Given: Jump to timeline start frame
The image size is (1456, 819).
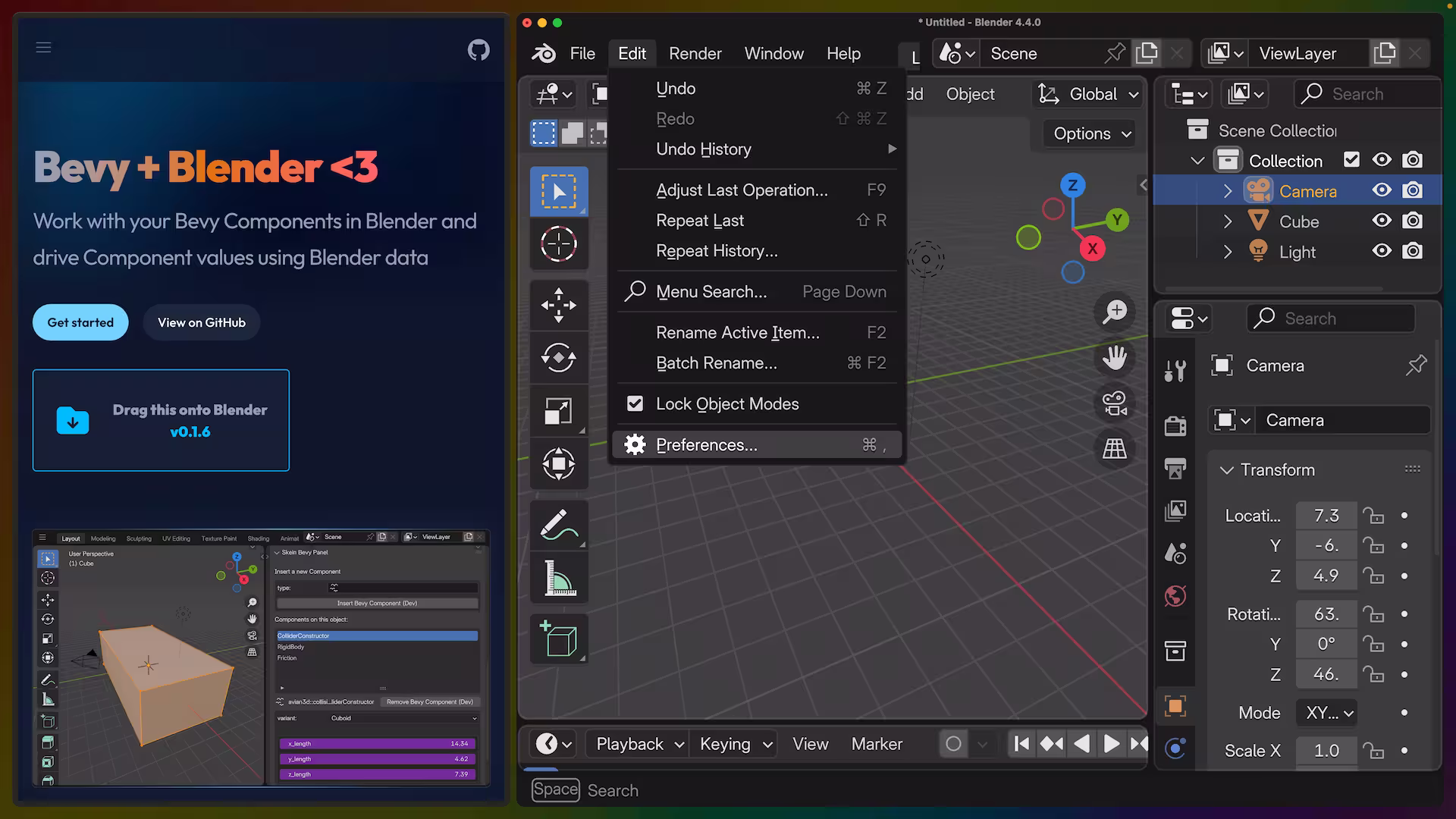Looking at the screenshot, I should (1021, 744).
